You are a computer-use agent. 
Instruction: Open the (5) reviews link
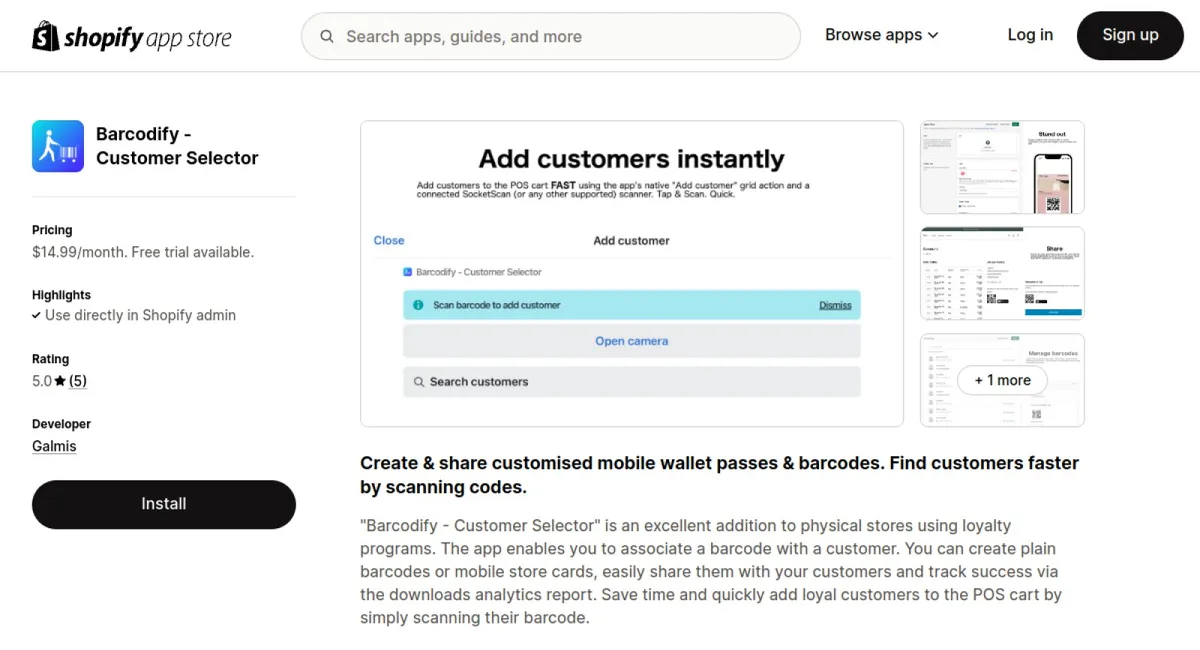click(x=78, y=381)
